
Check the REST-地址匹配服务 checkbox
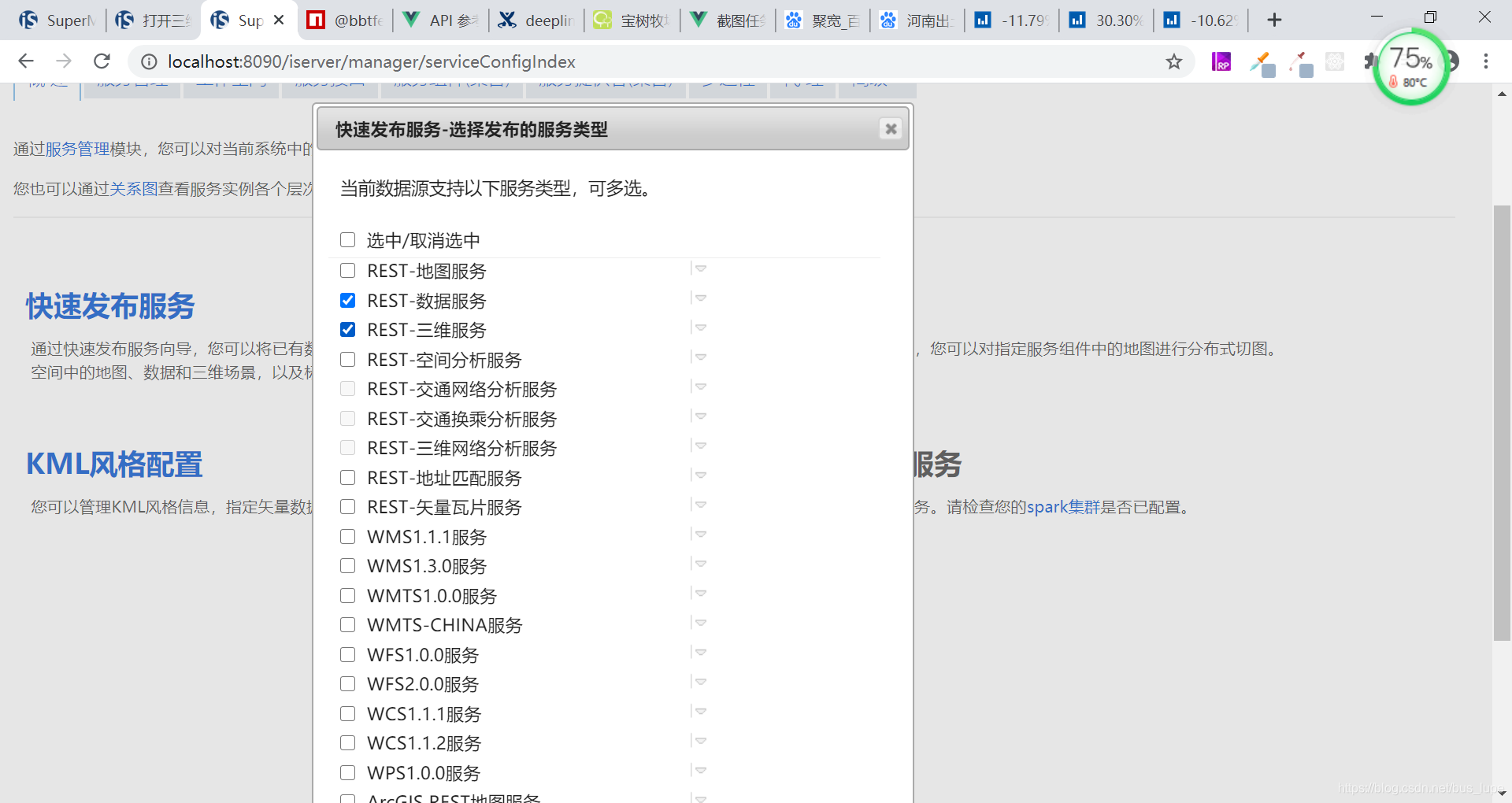(347, 478)
